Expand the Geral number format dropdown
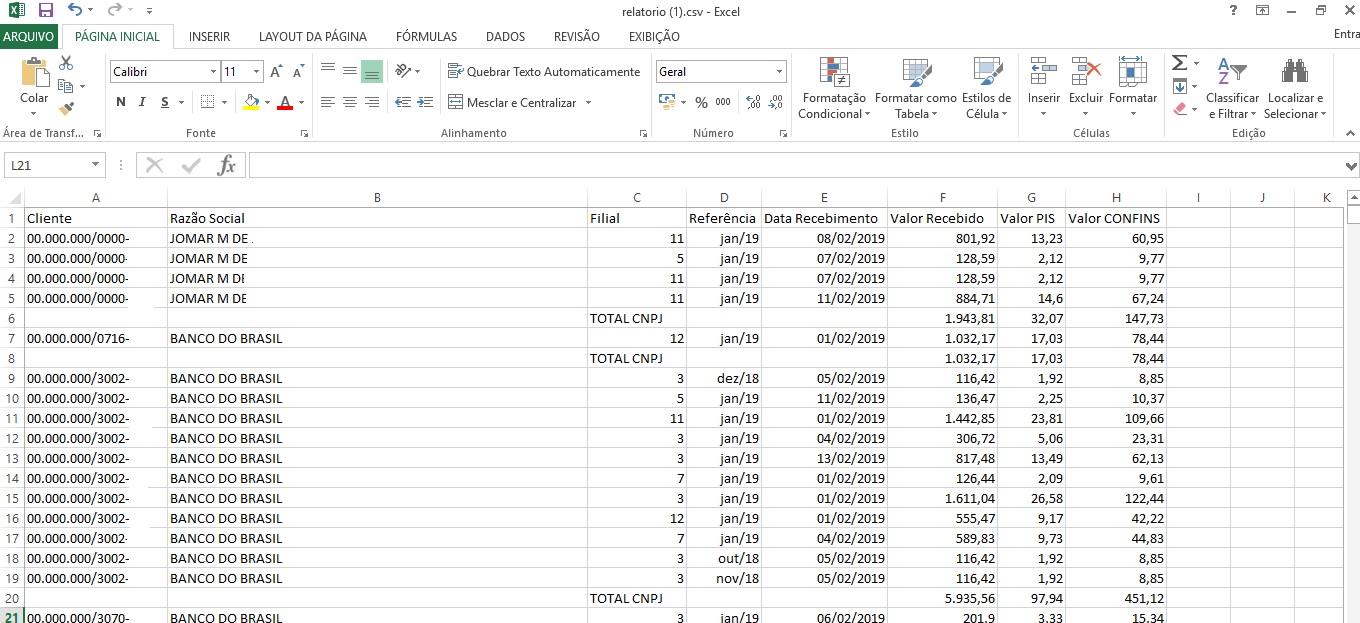This screenshot has height=623, width=1360. pyautogui.click(x=779, y=72)
